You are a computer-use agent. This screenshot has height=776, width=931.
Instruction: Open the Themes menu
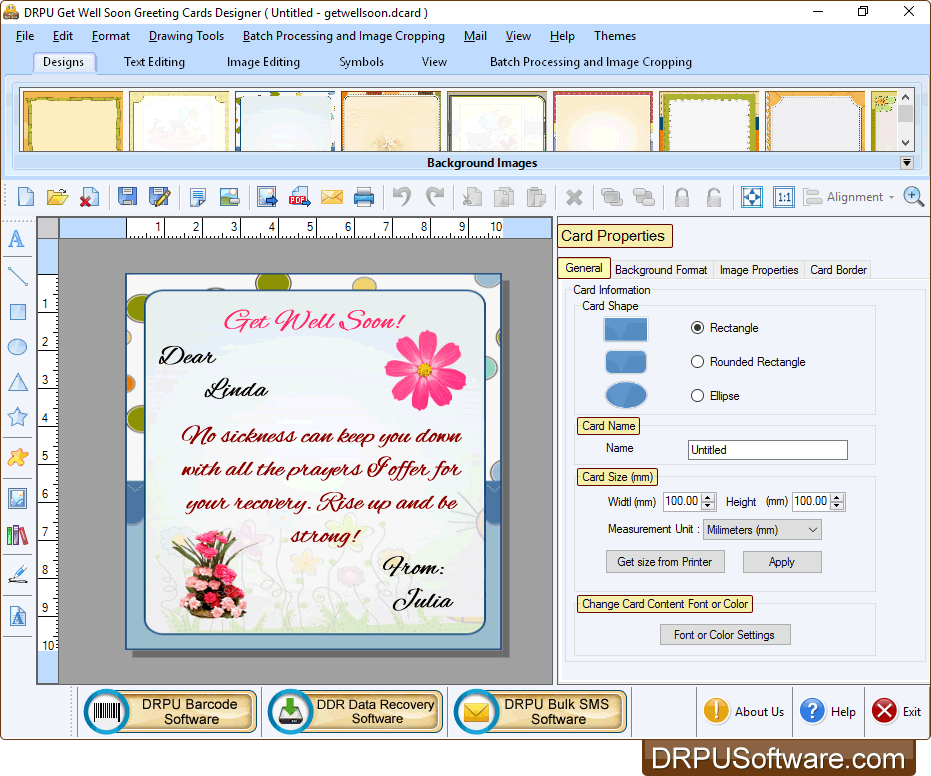point(615,36)
